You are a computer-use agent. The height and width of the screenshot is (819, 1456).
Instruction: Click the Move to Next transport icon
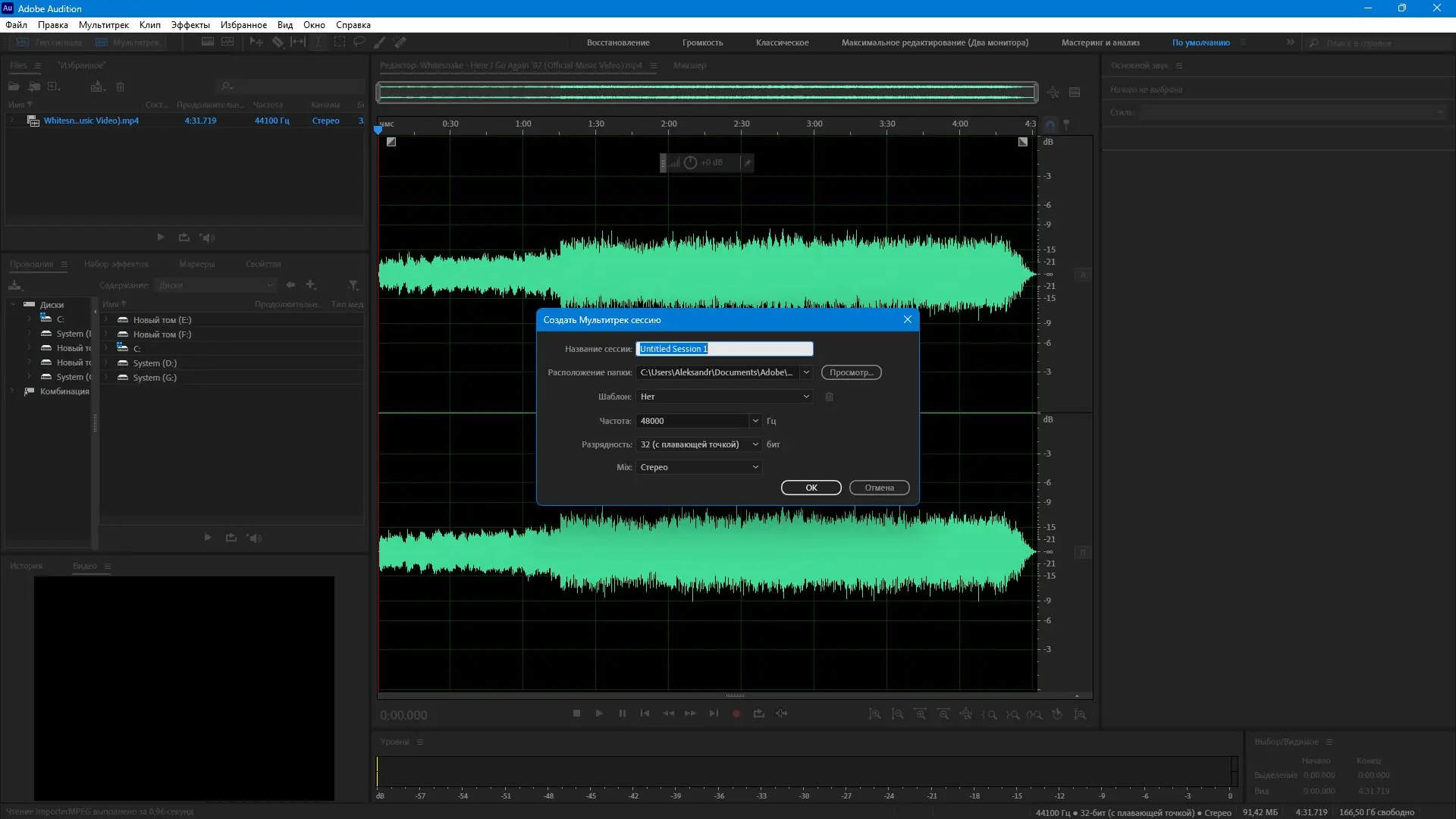point(713,714)
